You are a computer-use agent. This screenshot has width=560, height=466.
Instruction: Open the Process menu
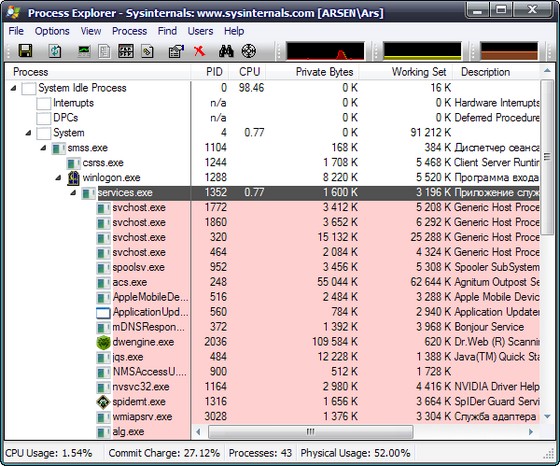tap(129, 31)
